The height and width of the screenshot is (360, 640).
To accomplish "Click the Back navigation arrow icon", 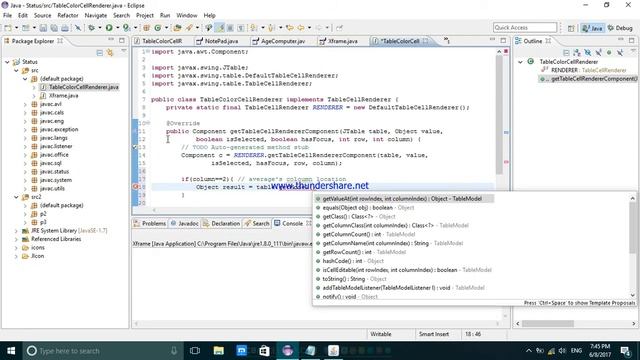I will click(x=301, y=28).
